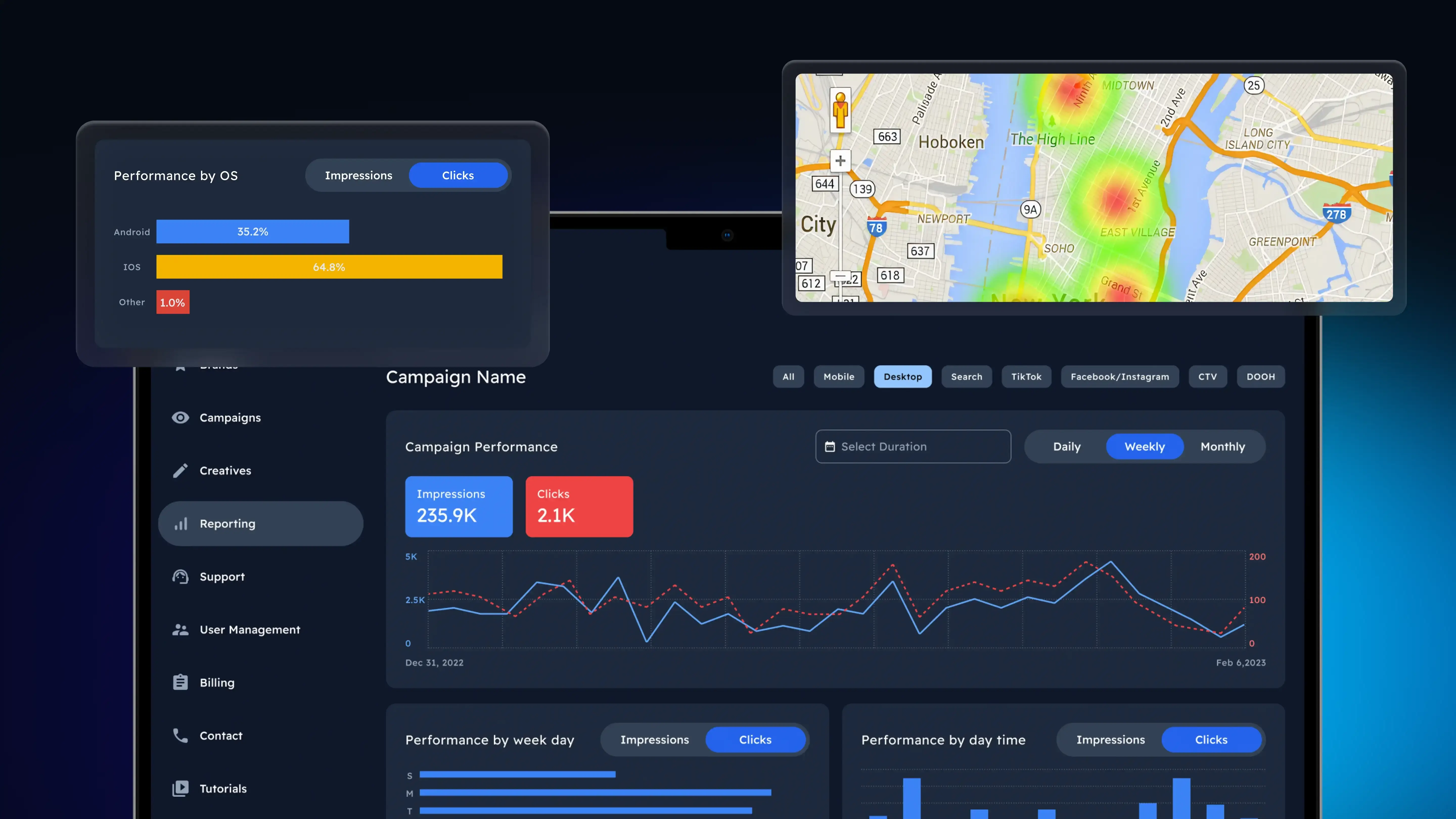Click the User Management people icon
Viewport: 1456px width, 819px height.
(180, 630)
